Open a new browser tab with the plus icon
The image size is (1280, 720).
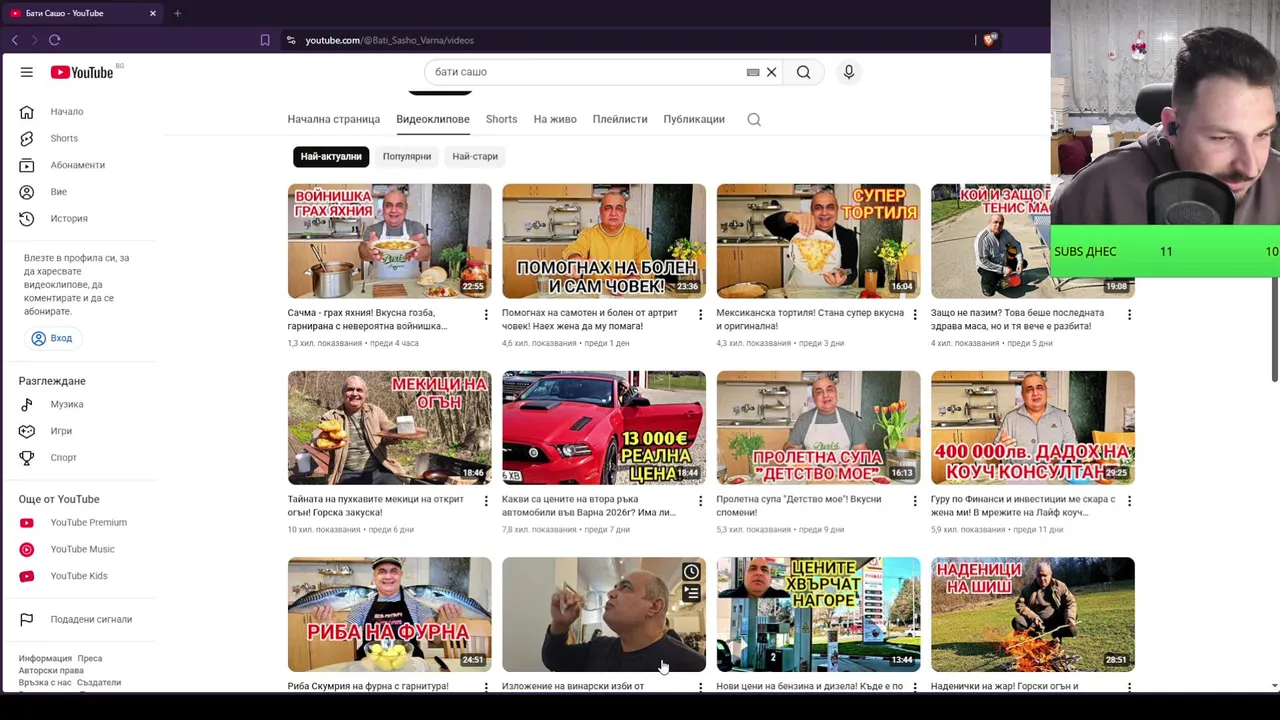177,13
